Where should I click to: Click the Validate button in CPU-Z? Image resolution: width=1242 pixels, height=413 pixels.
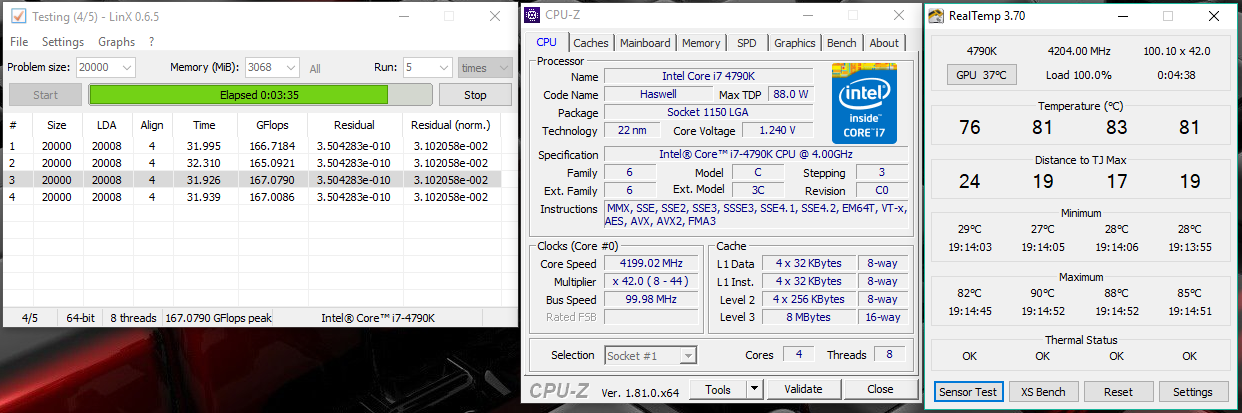[803, 389]
